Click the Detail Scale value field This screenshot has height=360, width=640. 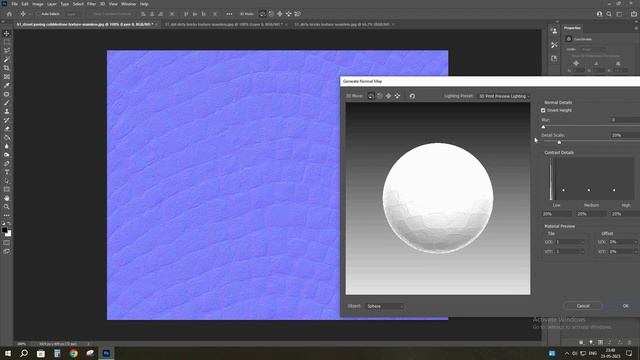pyautogui.click(x=625, y=135)
